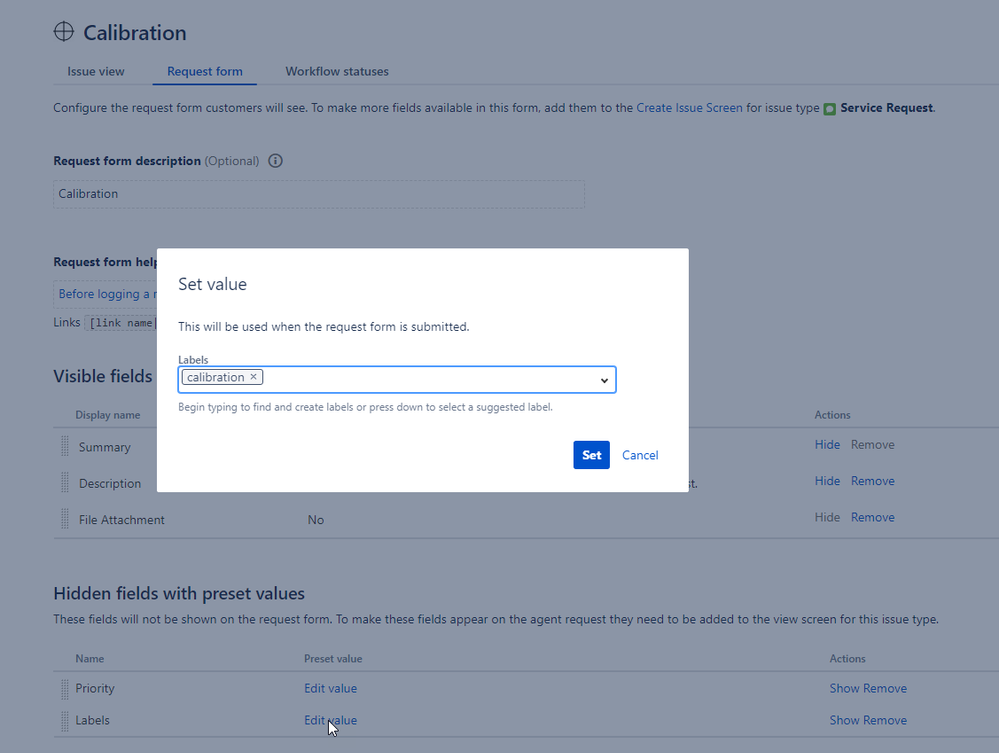Open the Workflow statuses tab
The height and width of the screenshot is (753, 999).
(337, 71)
